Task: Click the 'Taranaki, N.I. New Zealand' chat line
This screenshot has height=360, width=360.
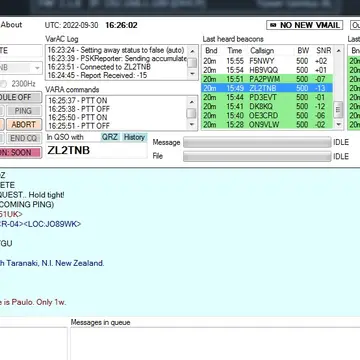Action: pos(52,263)
